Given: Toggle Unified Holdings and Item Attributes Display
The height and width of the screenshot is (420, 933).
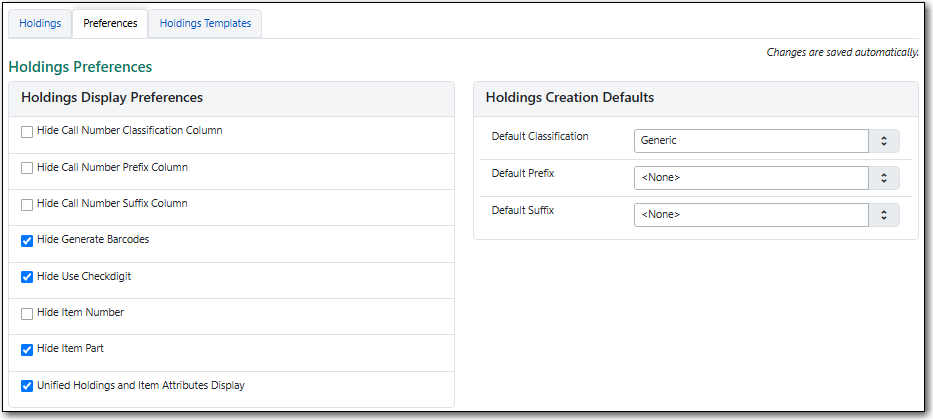Looking at the screenshot, I should click(27, 386).
